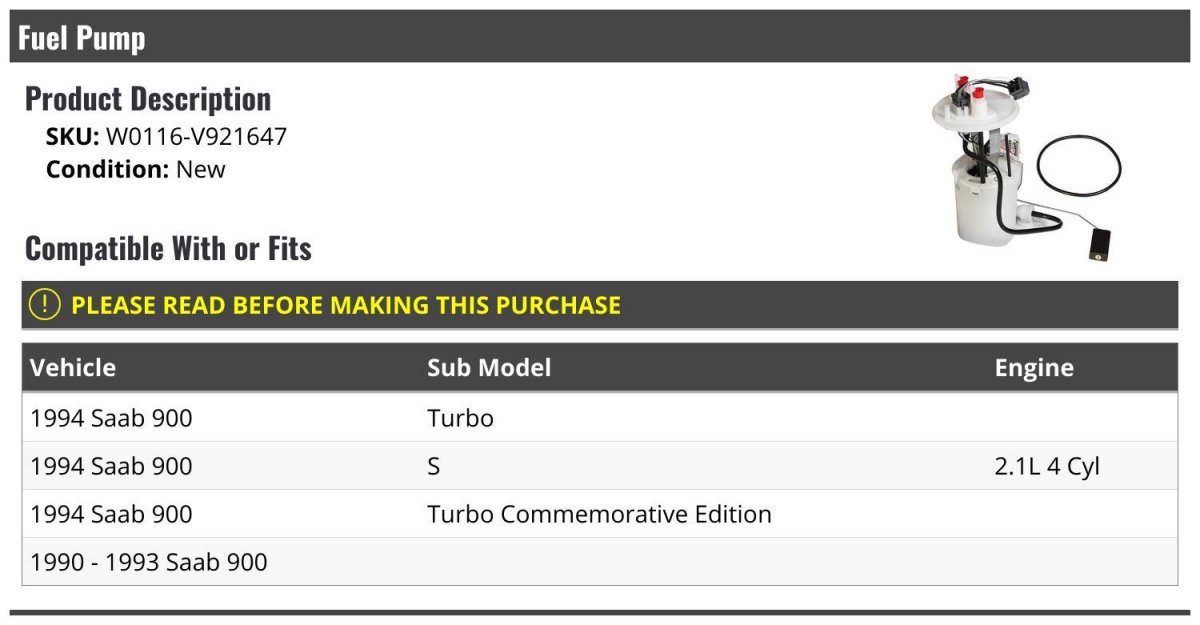Click the black O-ring seal in image

click(x=1079, y=164)
